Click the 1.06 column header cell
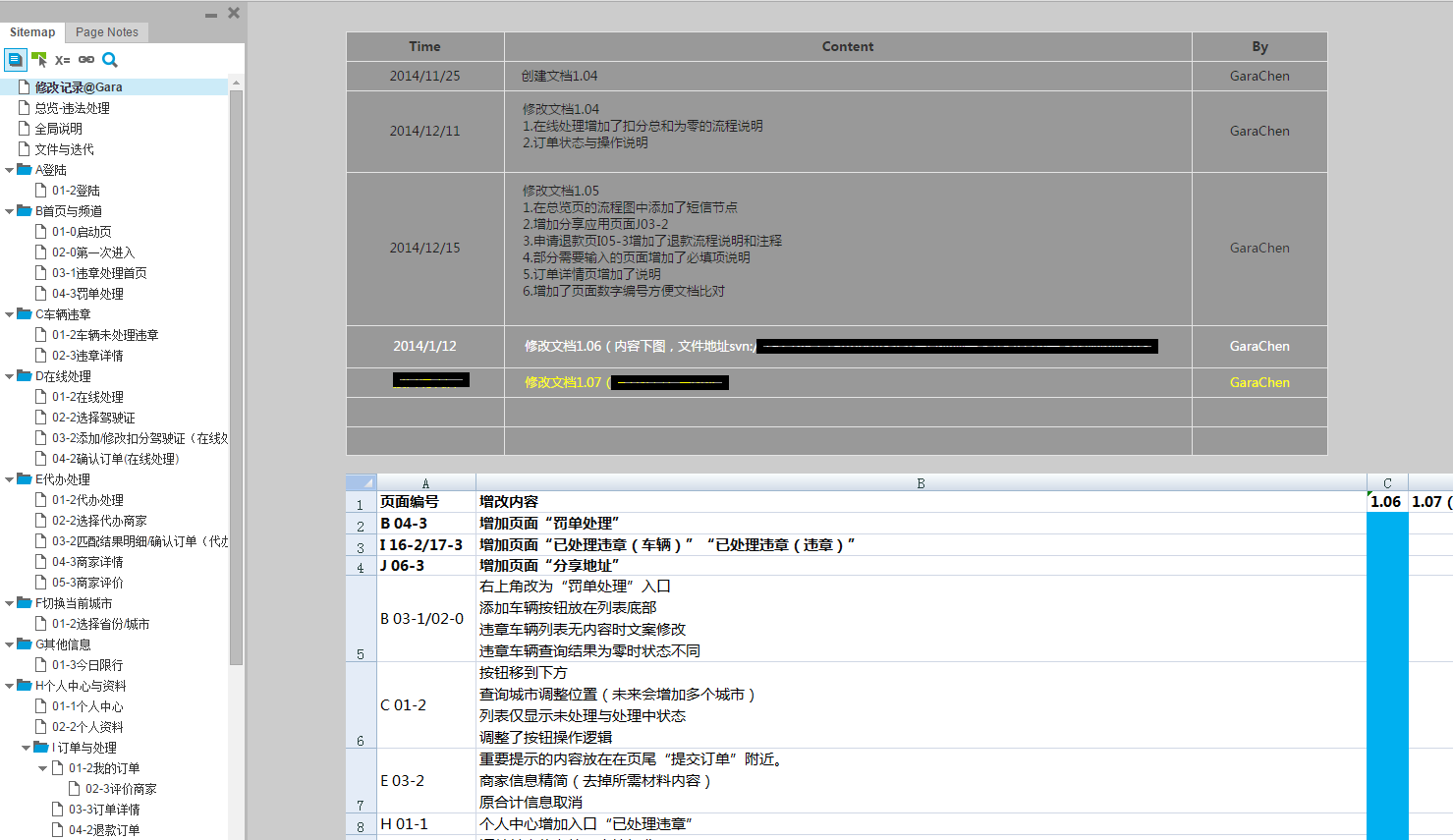 coord(1386,502)
